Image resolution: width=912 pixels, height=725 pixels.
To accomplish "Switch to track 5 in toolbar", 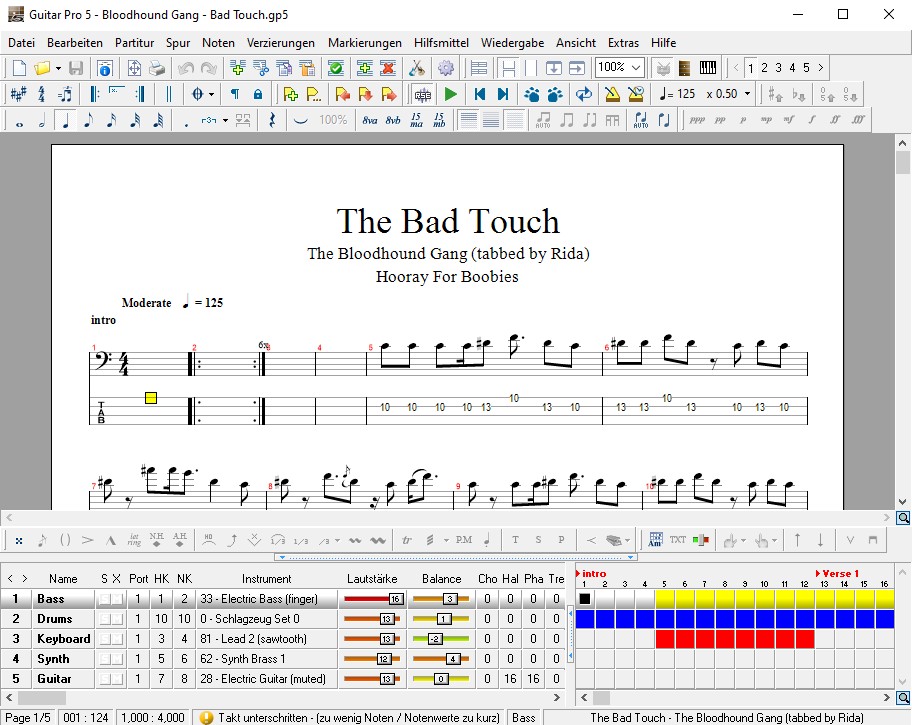I will click(806, 68).
